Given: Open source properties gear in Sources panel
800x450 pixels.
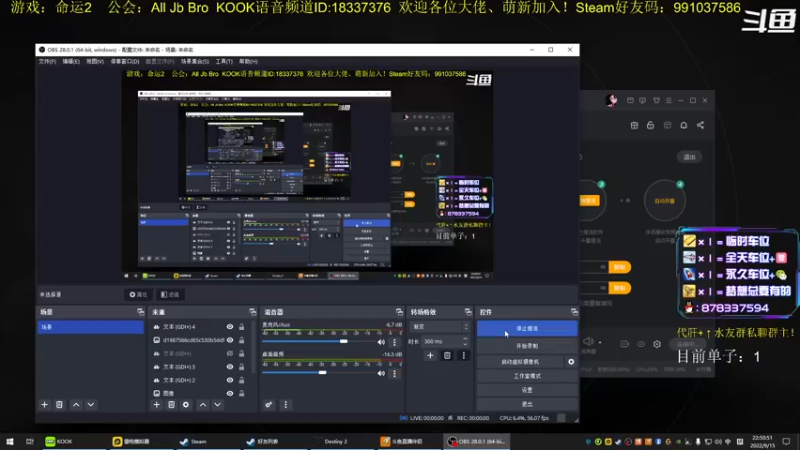Looking at the screenshot, I should click(186, 405).
